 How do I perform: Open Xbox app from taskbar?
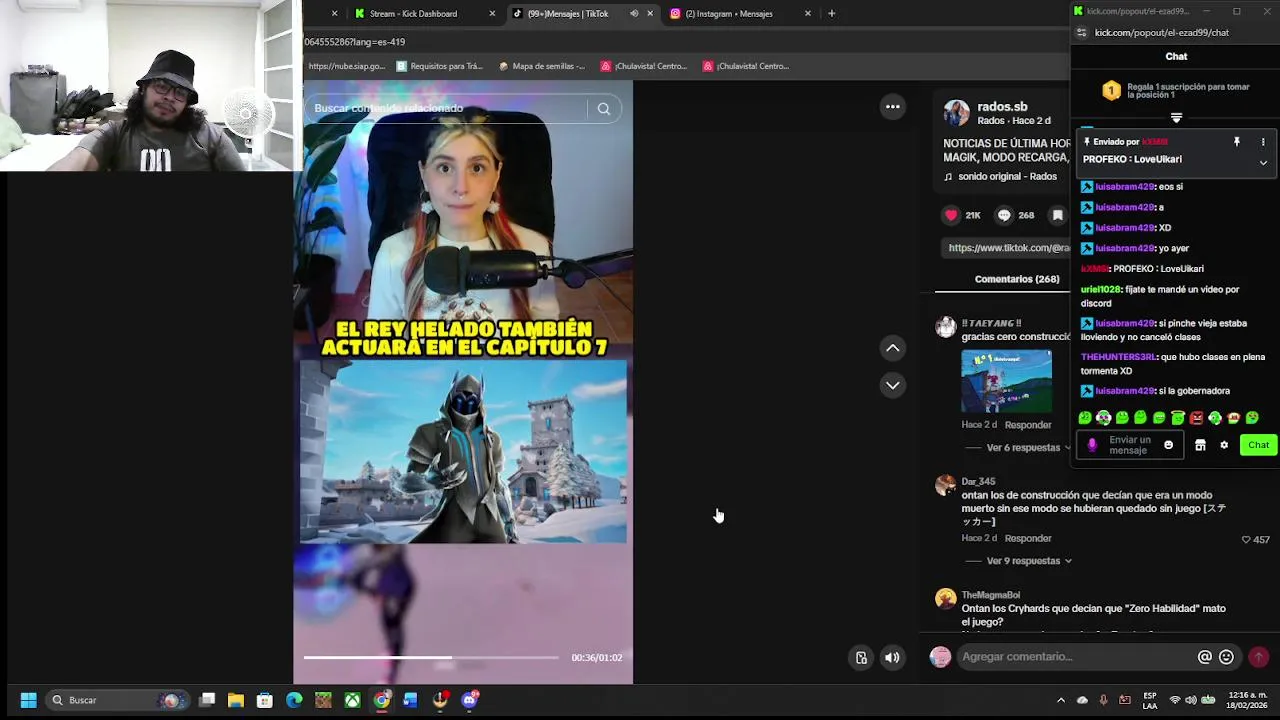pos(352,700)
